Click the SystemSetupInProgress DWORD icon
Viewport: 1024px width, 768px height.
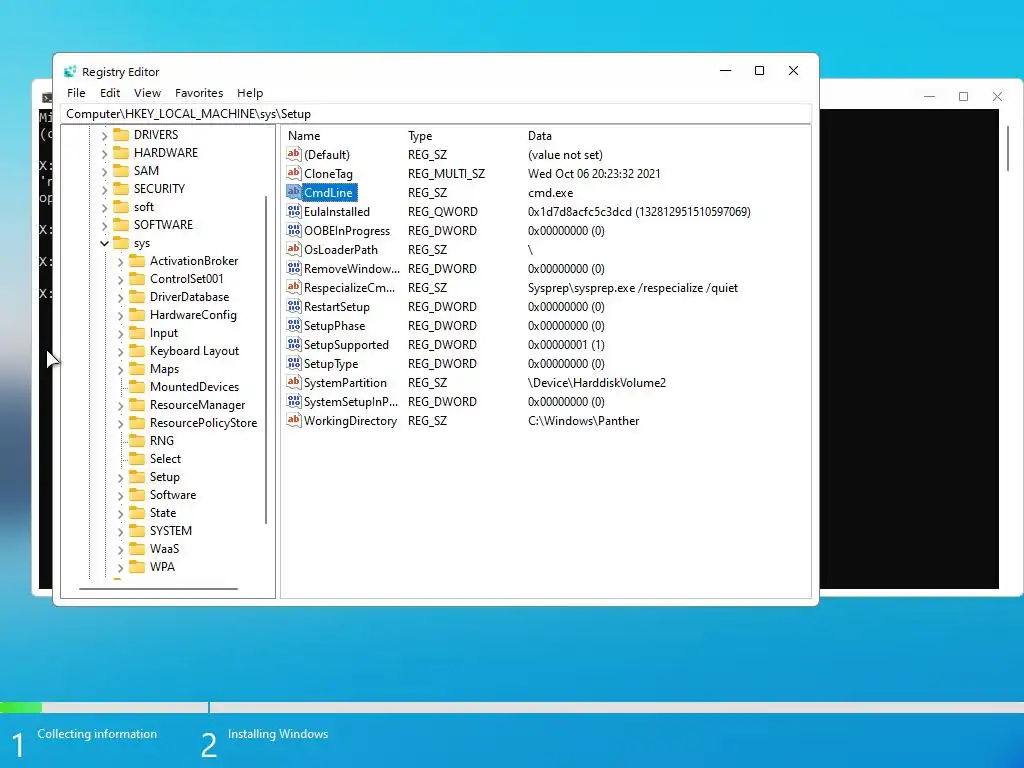coord(294,401)
